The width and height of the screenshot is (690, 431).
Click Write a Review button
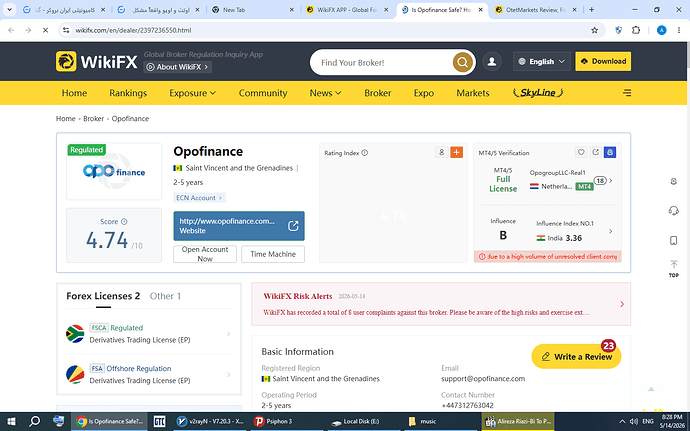point(576,357)
